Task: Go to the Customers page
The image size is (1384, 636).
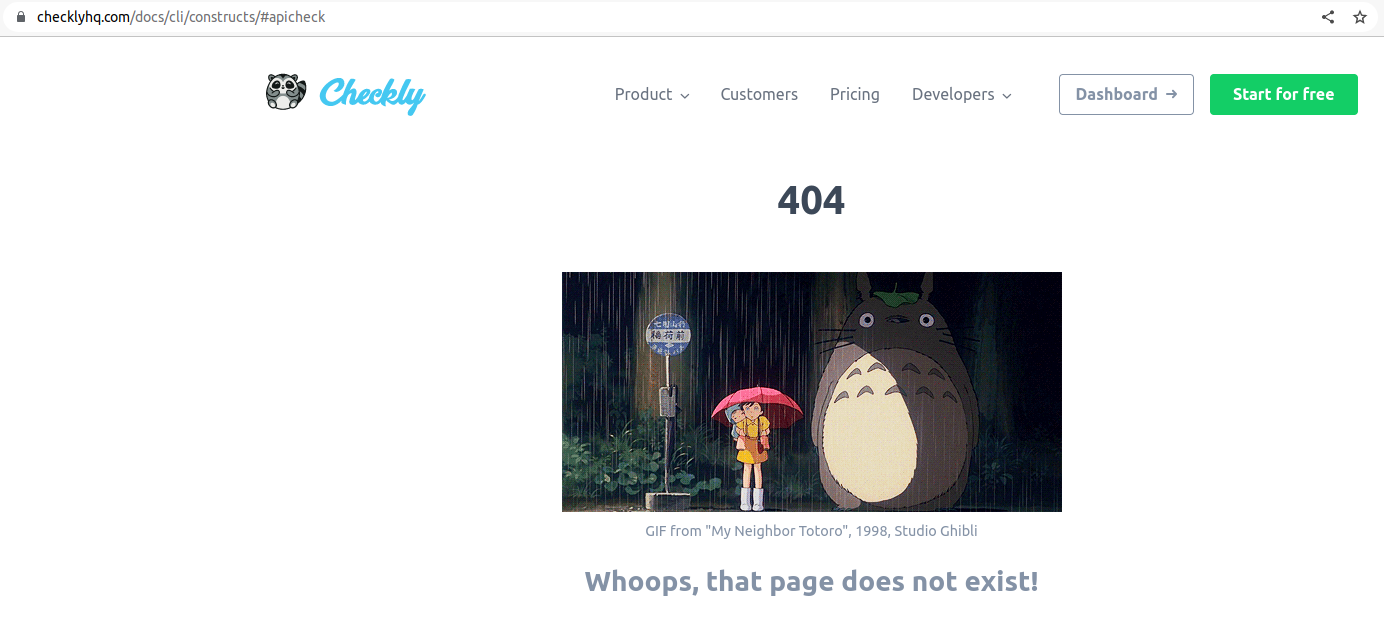Action: click(x=759, y=94)
